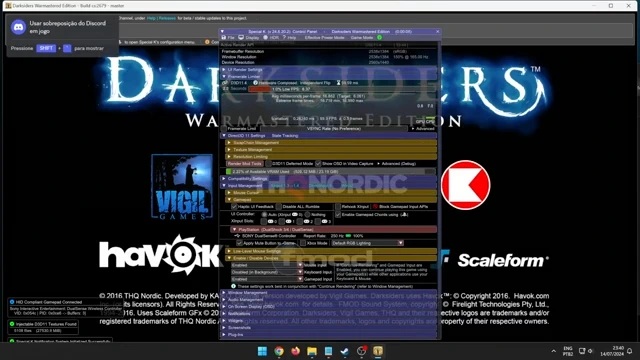Close the Special K Control Panel
This screenshot has height=360, width=640.
438,31
